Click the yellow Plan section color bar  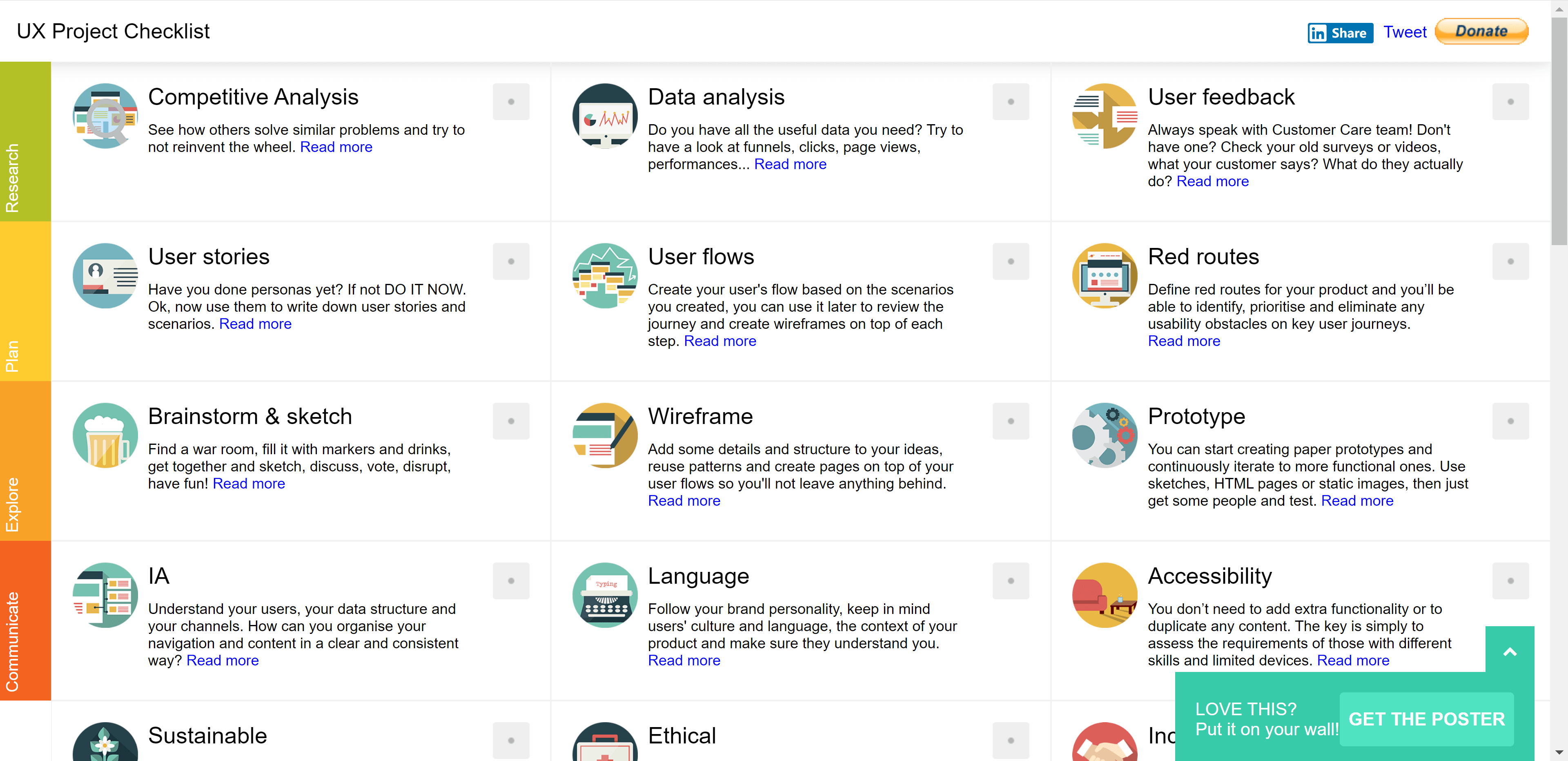(25, 301)
